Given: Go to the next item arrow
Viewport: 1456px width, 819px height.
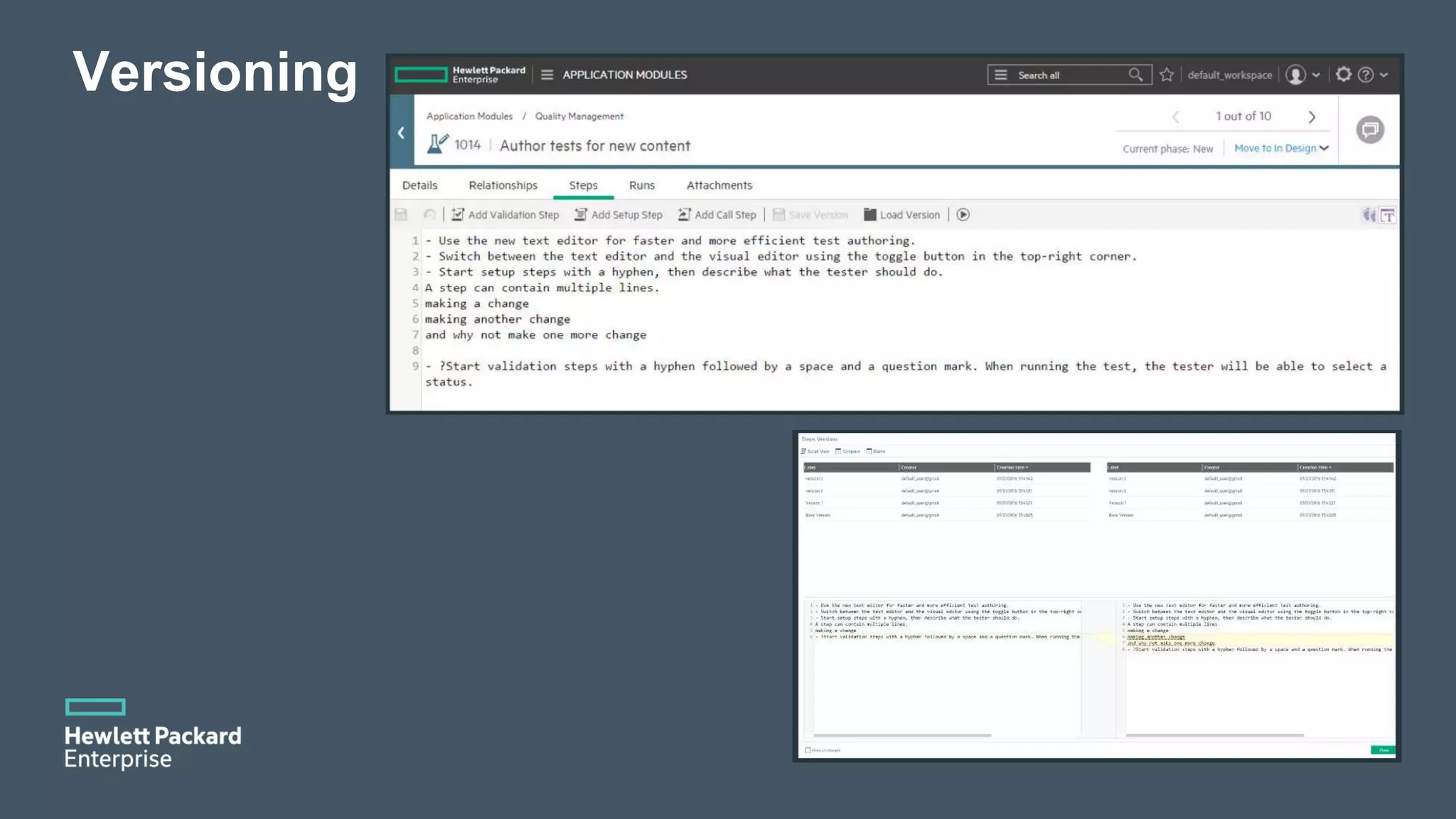Looking at the screenshot, I should click(1312, 117).
